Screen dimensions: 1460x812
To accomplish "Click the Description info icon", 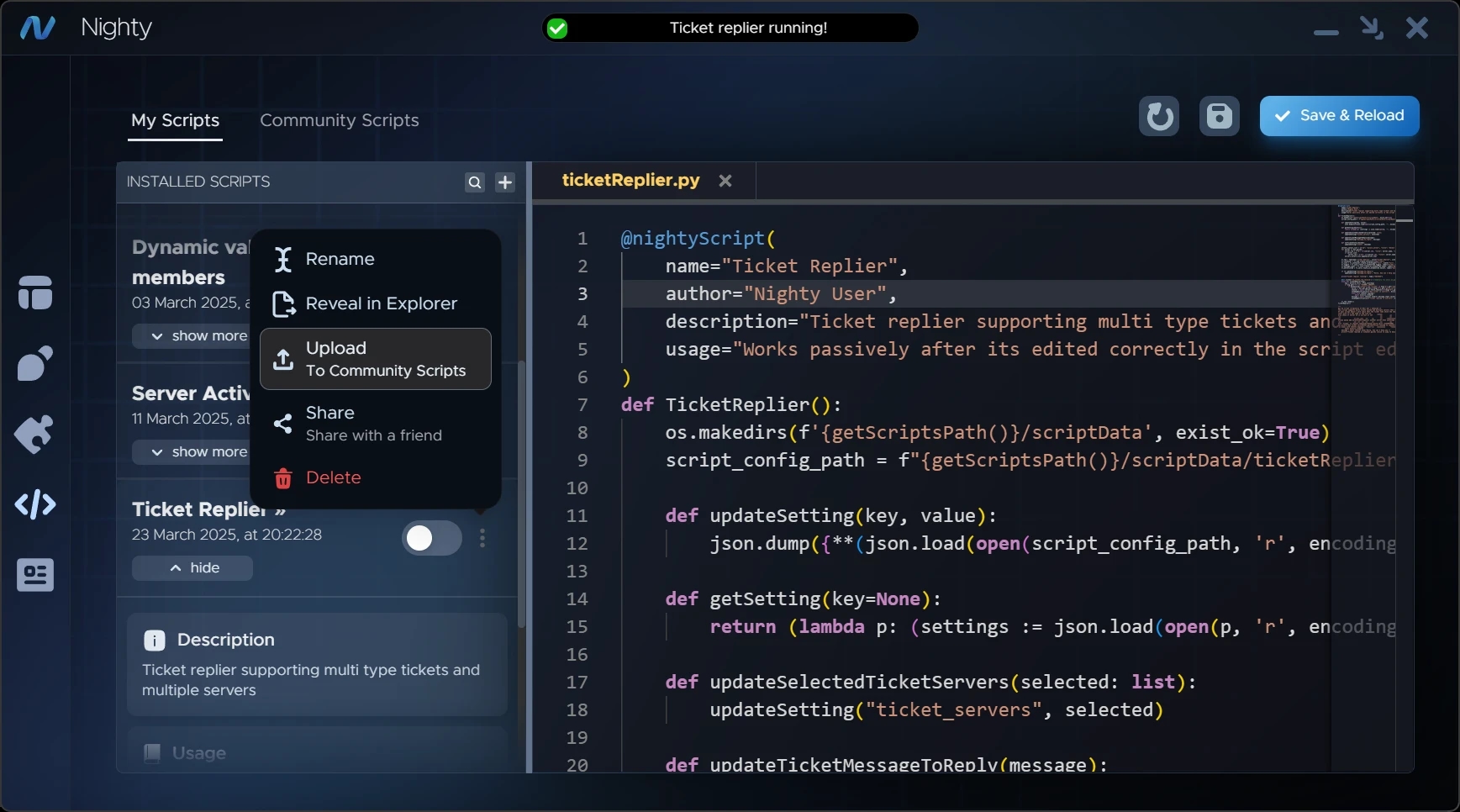I will click(155, 641).
